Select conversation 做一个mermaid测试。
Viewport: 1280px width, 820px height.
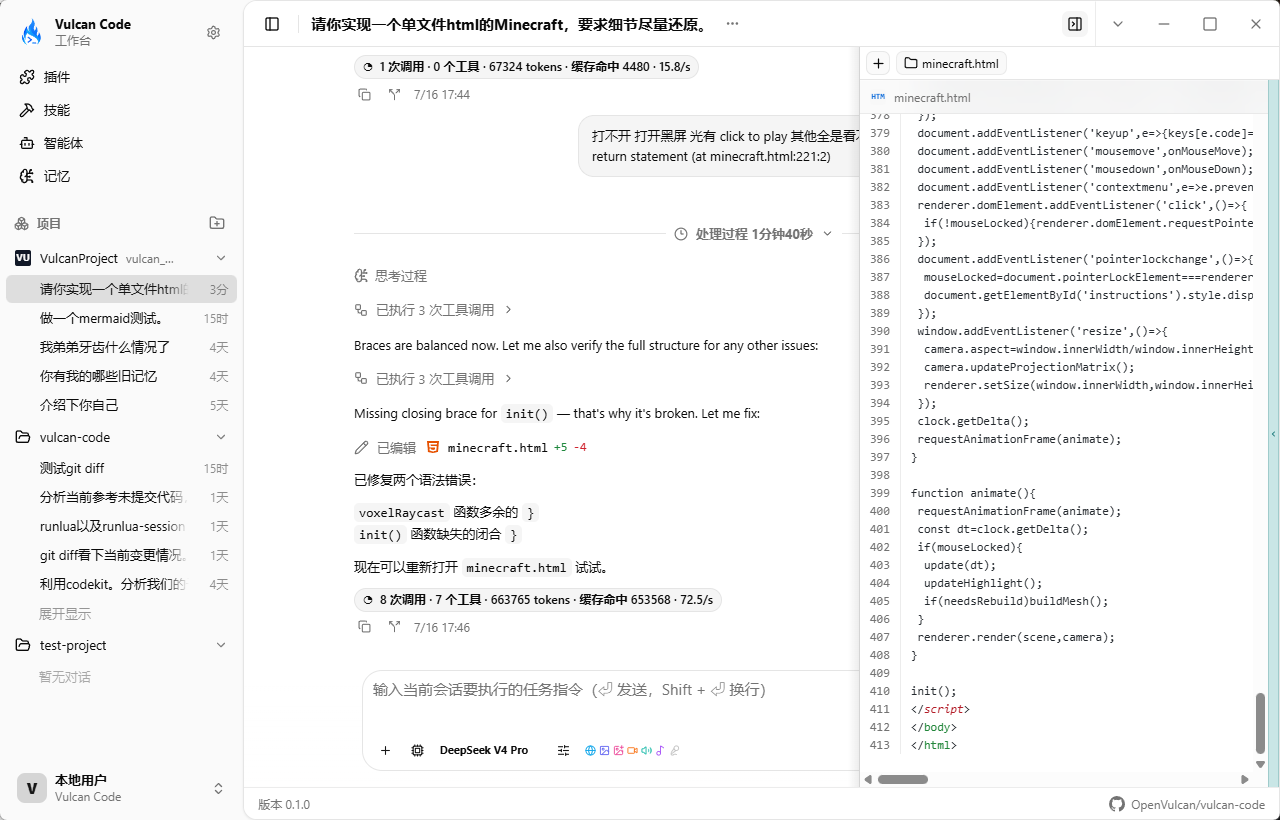point(121,318)
